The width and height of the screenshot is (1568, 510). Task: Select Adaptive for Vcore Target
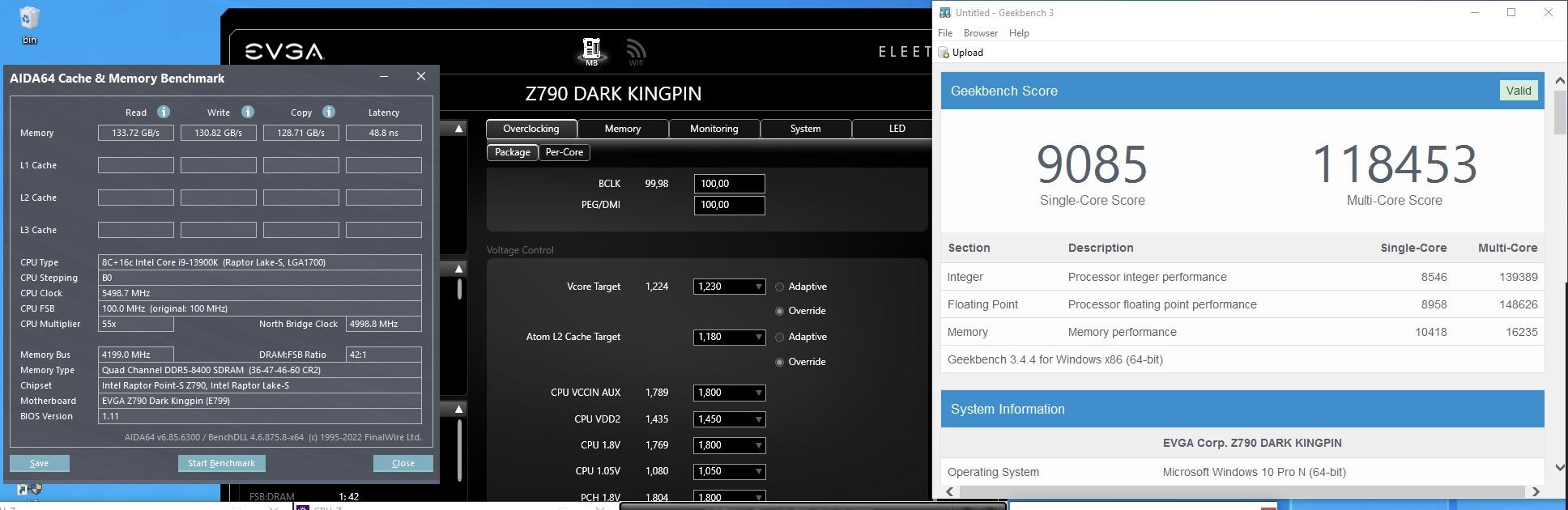coord(779,287)
